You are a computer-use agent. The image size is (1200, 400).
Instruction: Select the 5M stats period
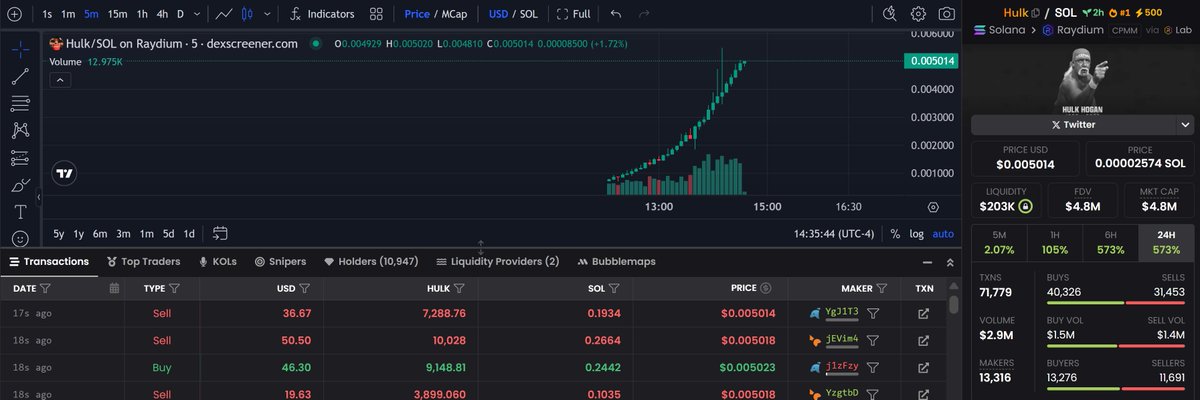coord(1000,243)
